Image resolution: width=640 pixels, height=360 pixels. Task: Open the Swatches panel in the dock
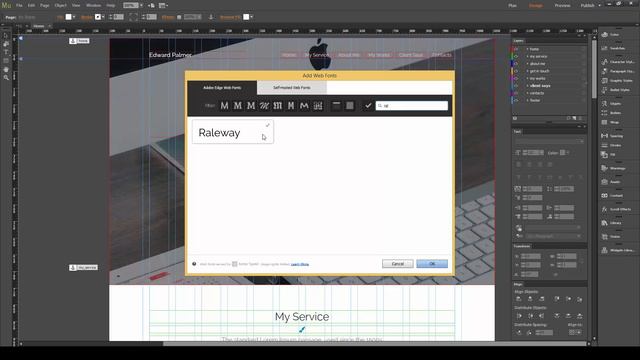coord(613,48)
